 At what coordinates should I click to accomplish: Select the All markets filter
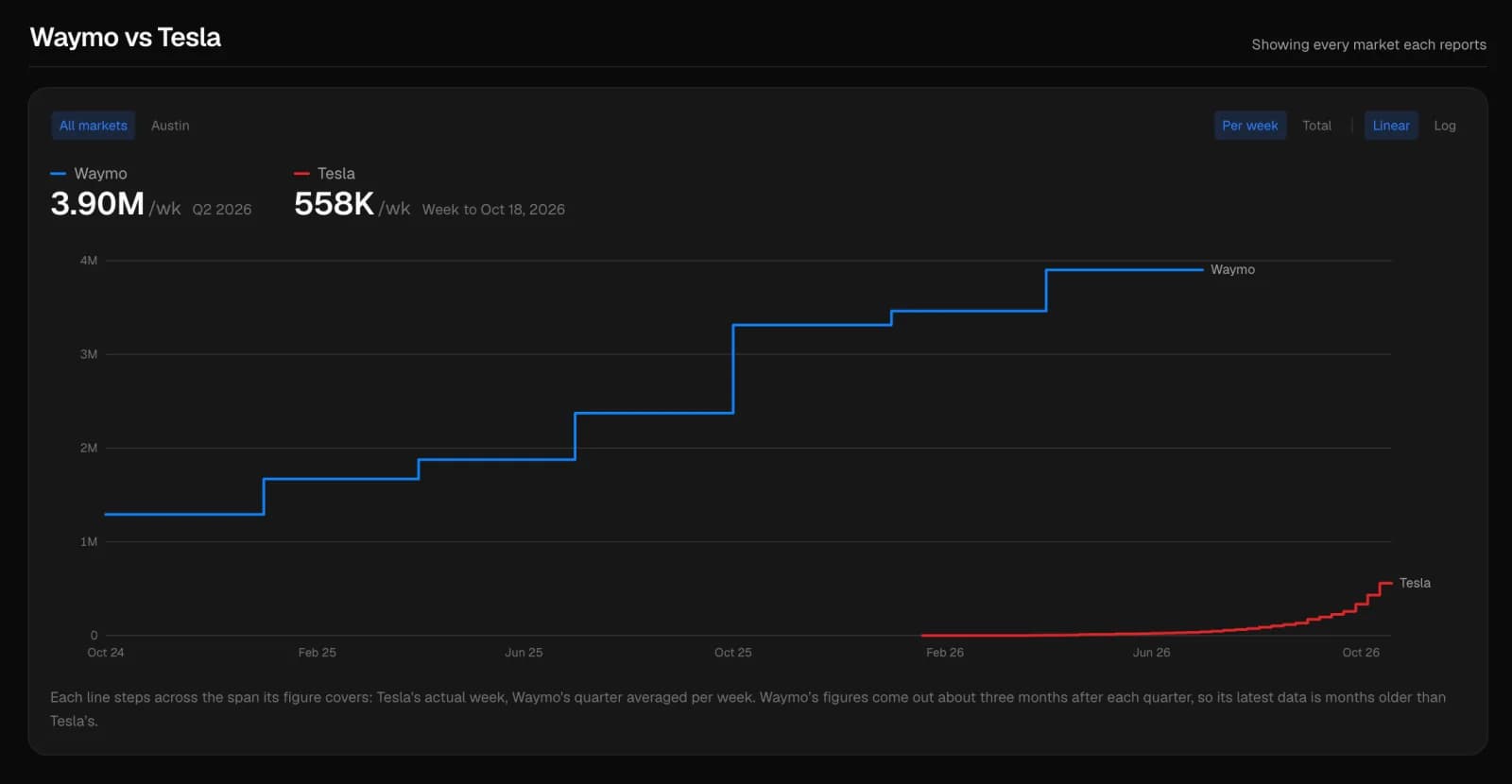tap(93, 126)
